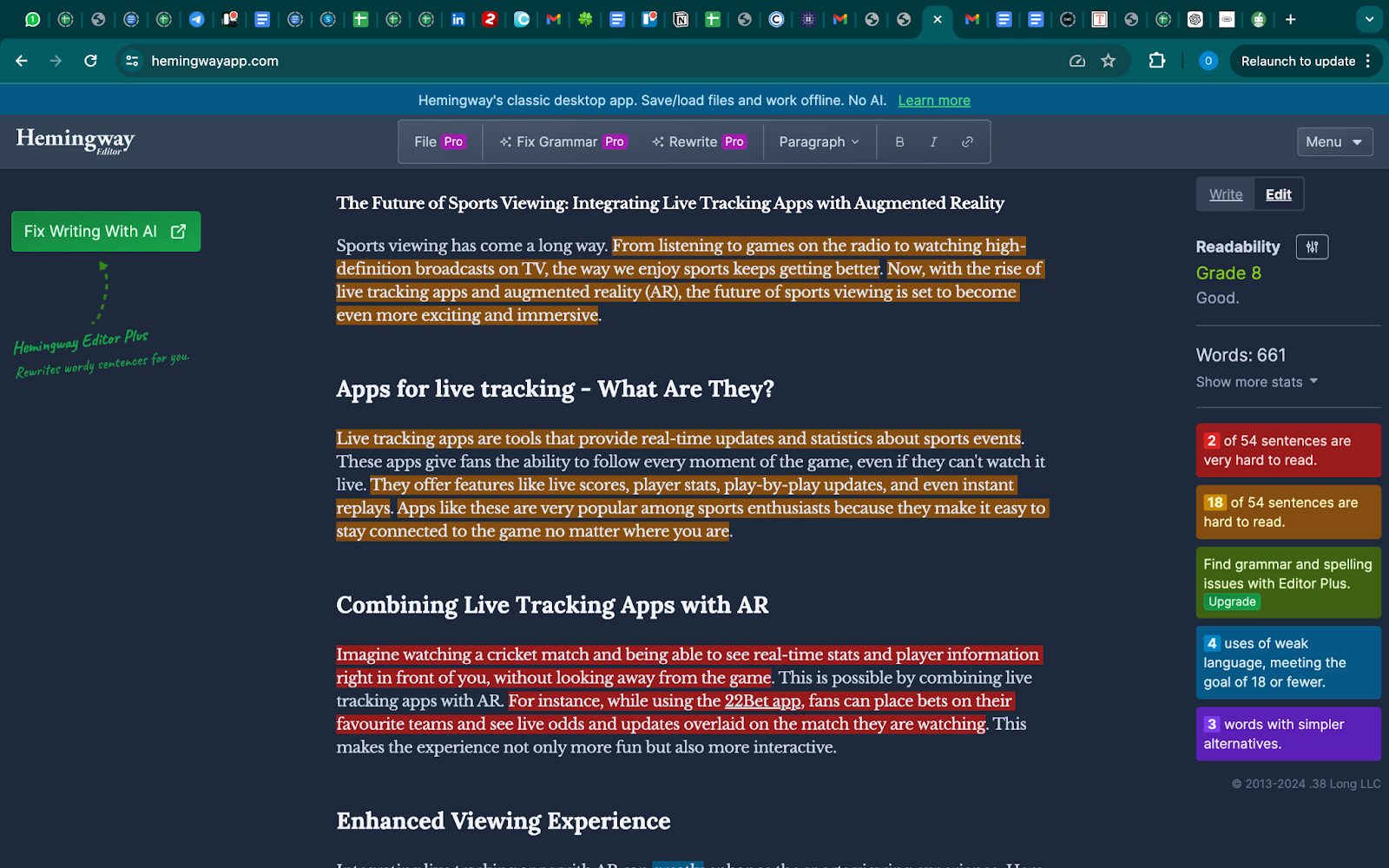Switch to the red letter T tab

click(1099, 19)
